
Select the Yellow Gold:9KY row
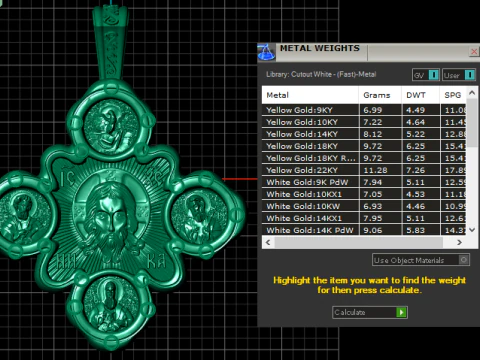[x=364, y=110]
